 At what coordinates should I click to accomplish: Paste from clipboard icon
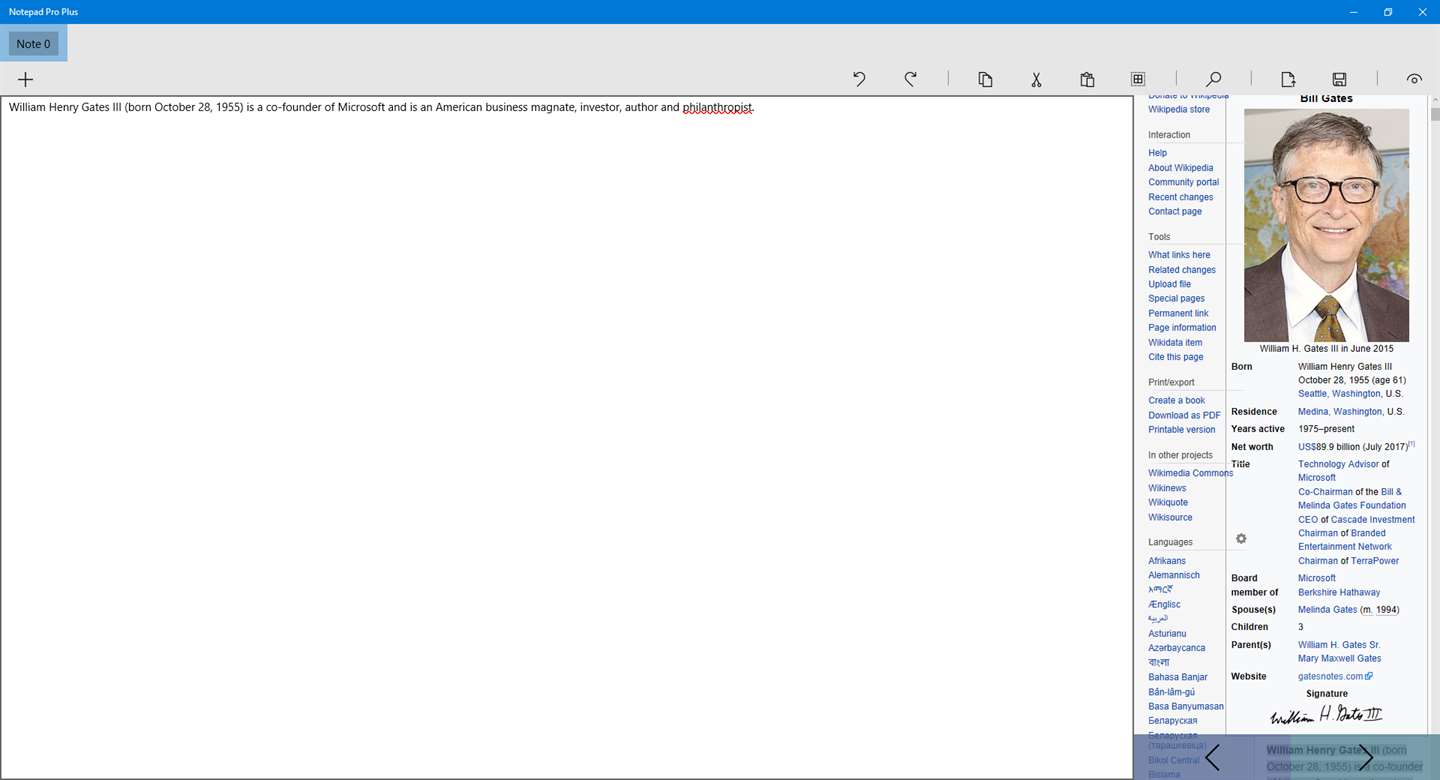1087,79
